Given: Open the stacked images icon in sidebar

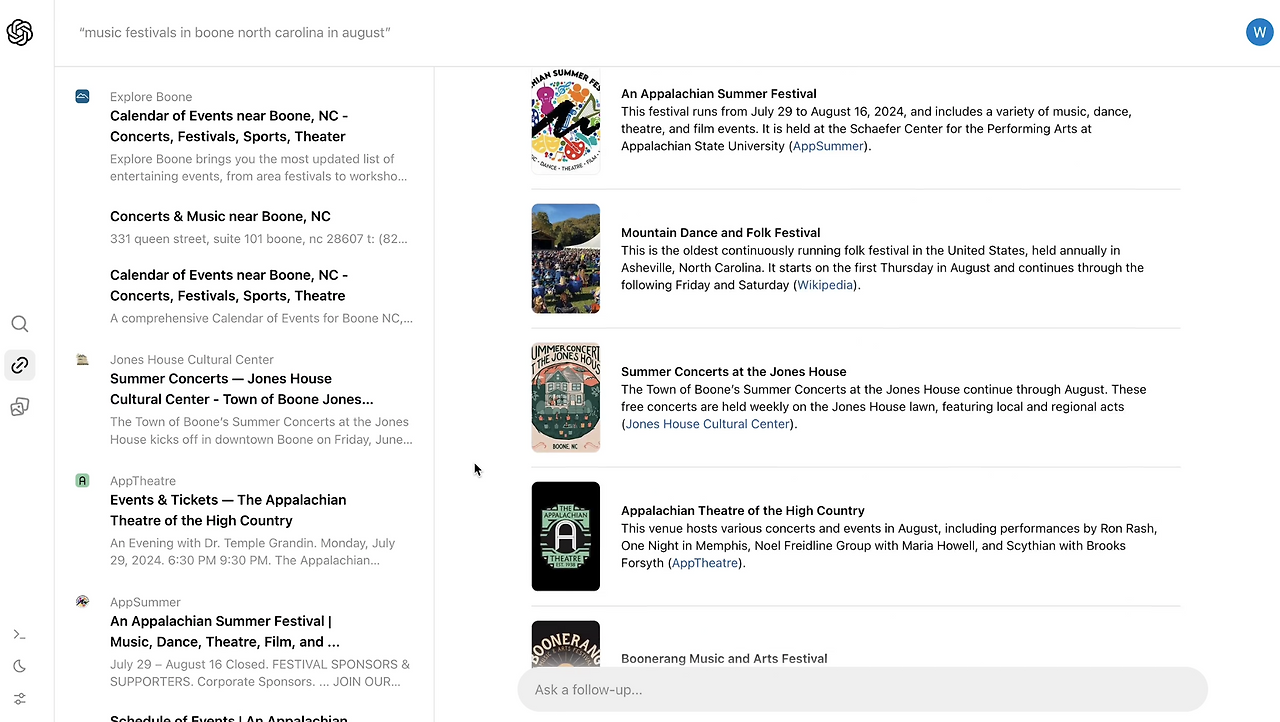Looking at the screenshot, I should click(20, 406).
